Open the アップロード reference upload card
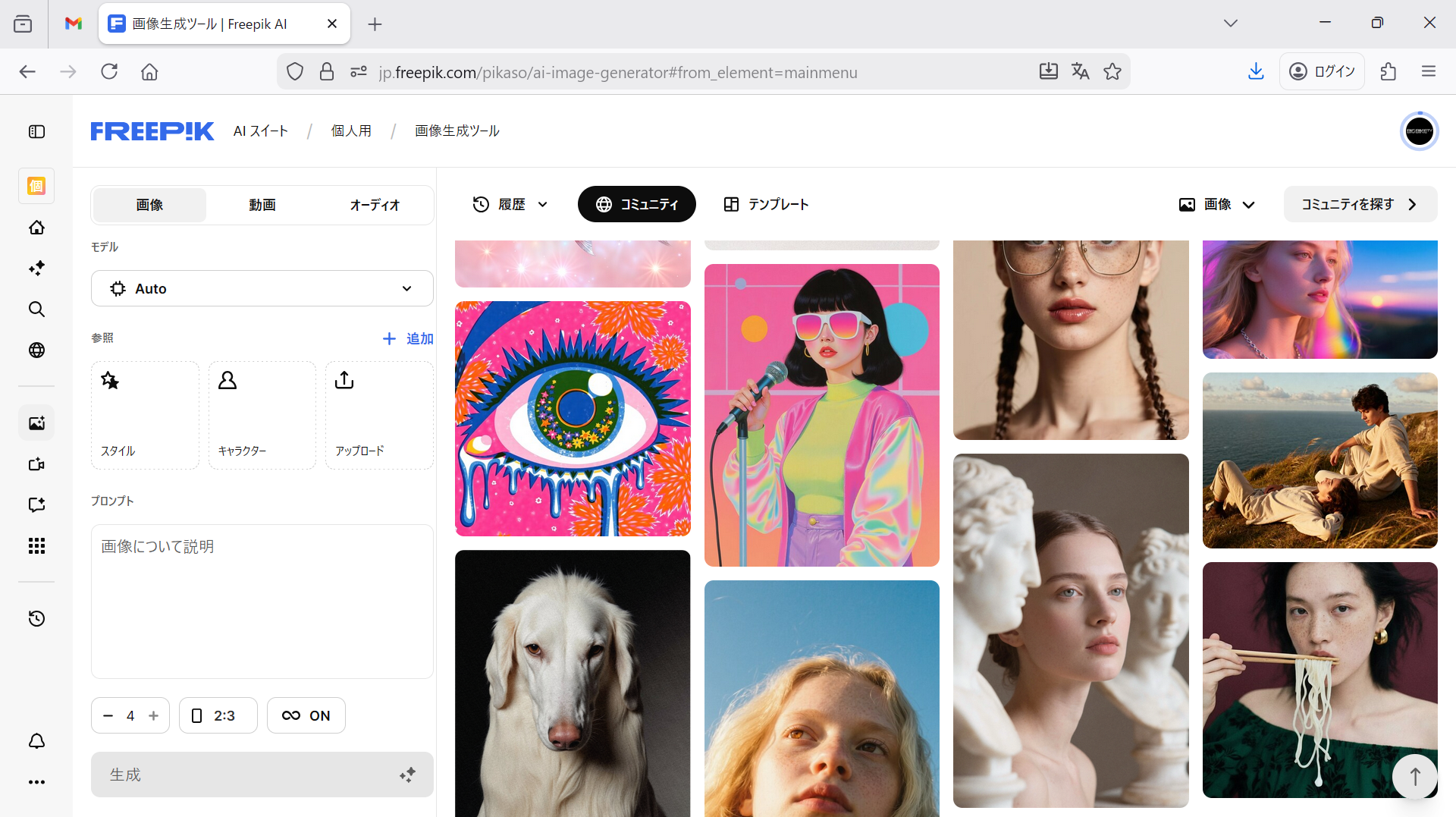Image resolution: width=1456 pixels, height=817 pixels. coord(378,414)
